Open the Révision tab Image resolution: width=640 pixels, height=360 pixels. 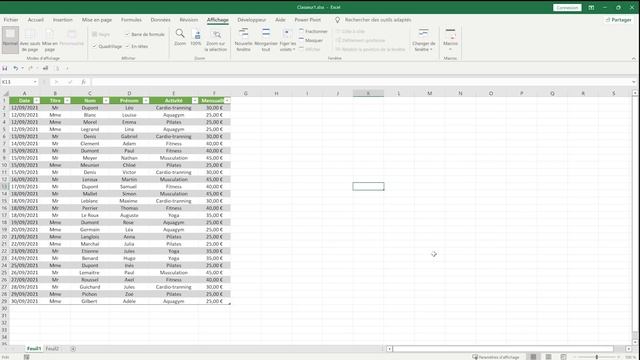189,20
